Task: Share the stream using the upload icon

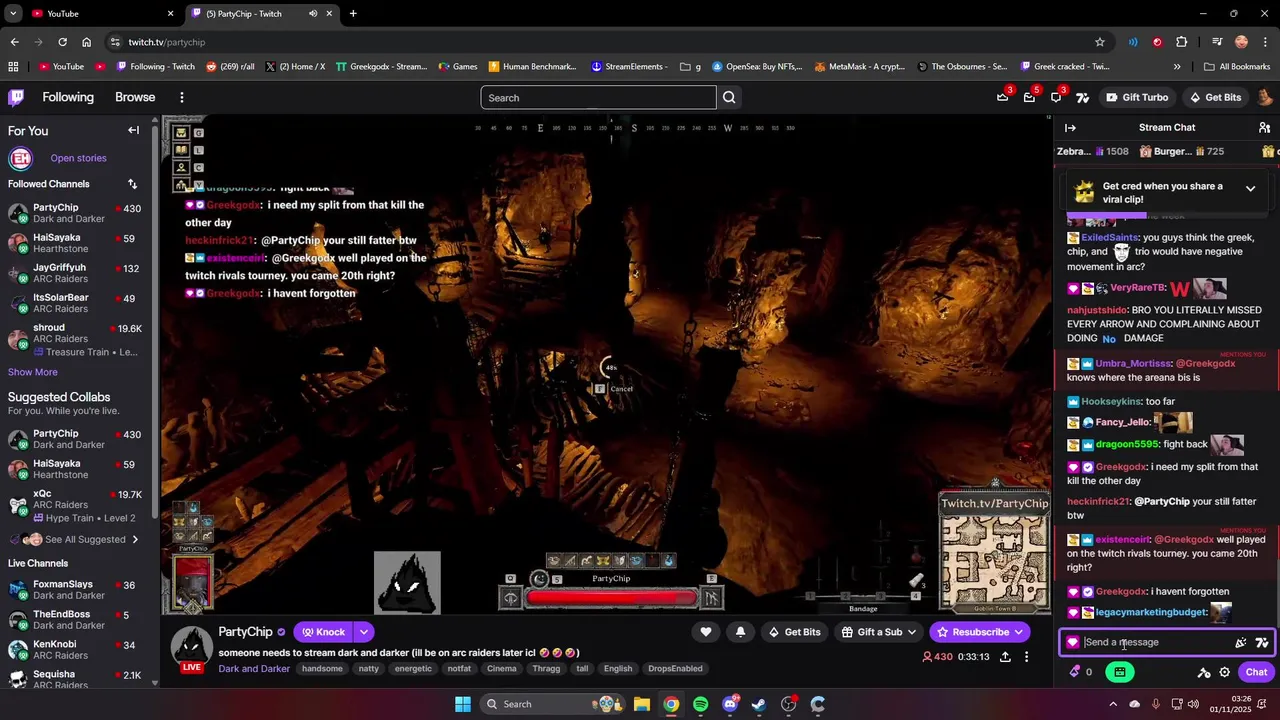Action: point(1005,657)
